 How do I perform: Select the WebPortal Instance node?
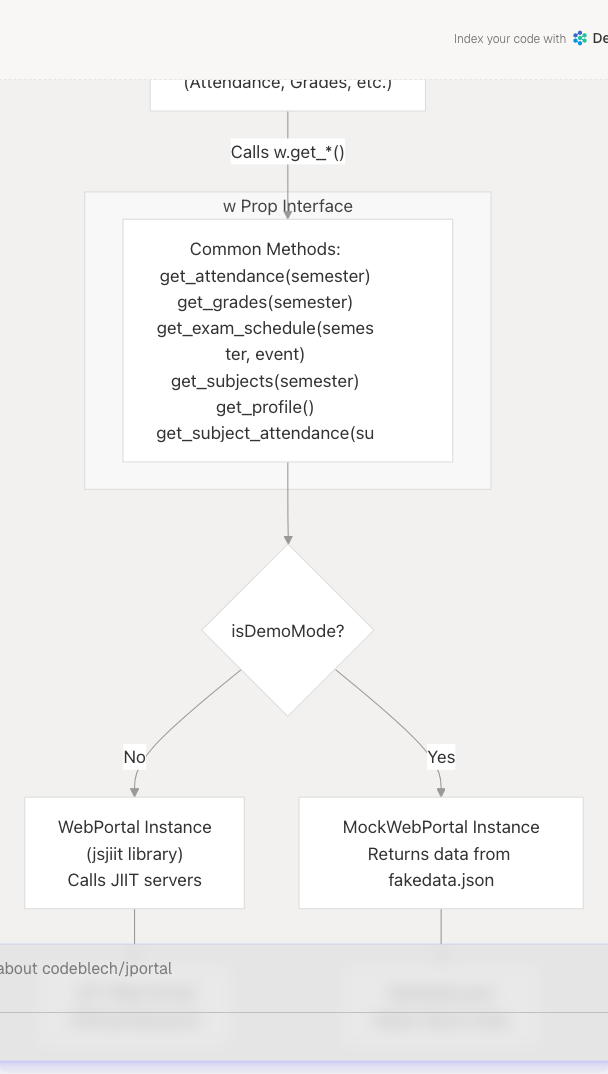pyautogui.click(x=135, y=853)
